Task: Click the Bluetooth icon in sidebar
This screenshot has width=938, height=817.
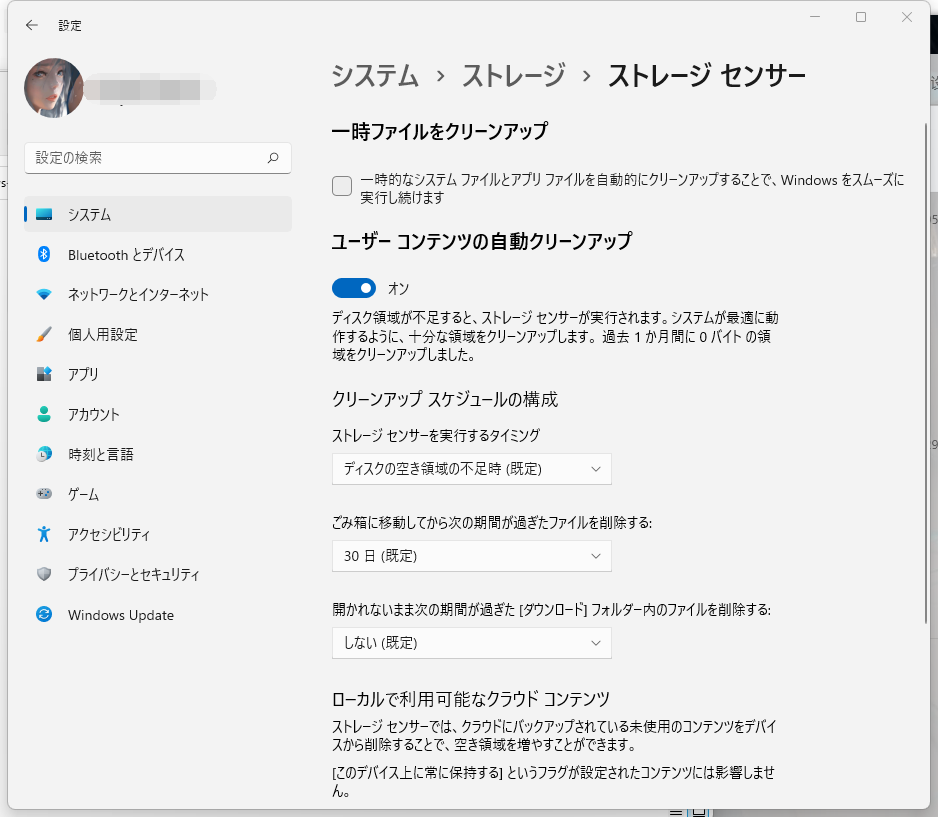Action: pos(44,254)
